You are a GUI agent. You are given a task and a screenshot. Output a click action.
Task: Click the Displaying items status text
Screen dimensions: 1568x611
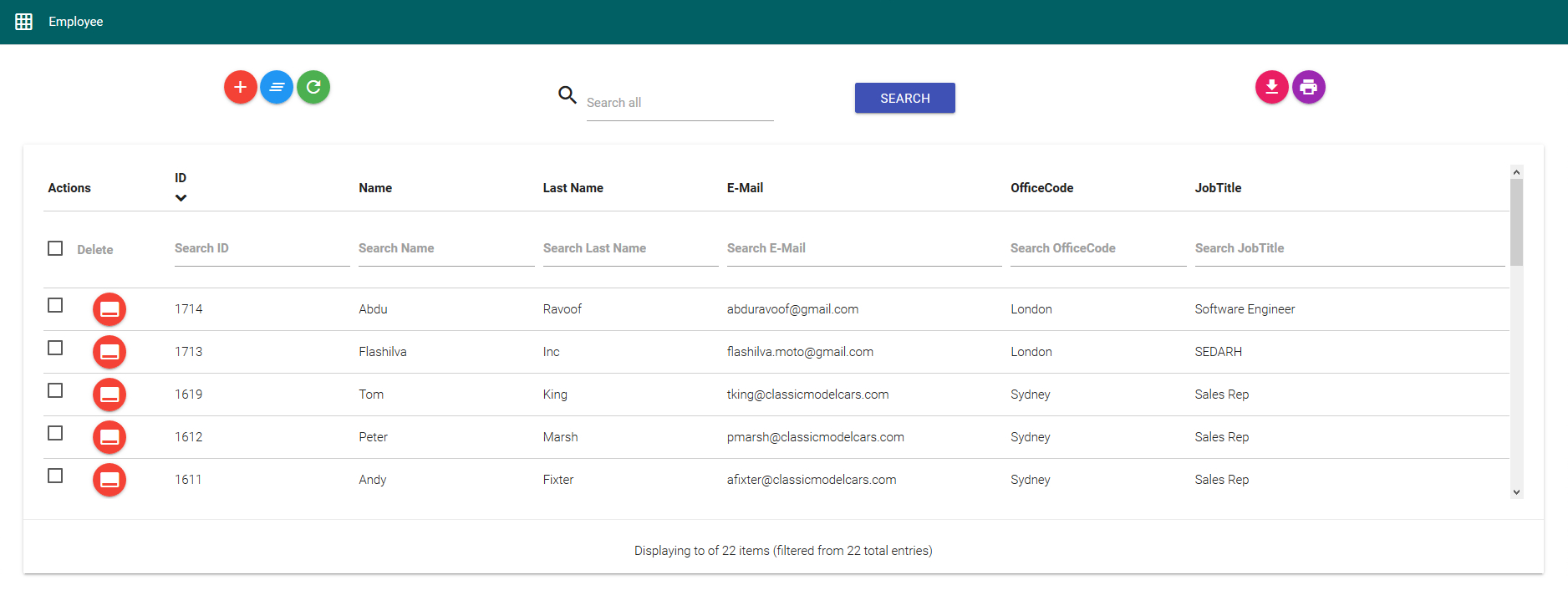[x=783, y=551]
